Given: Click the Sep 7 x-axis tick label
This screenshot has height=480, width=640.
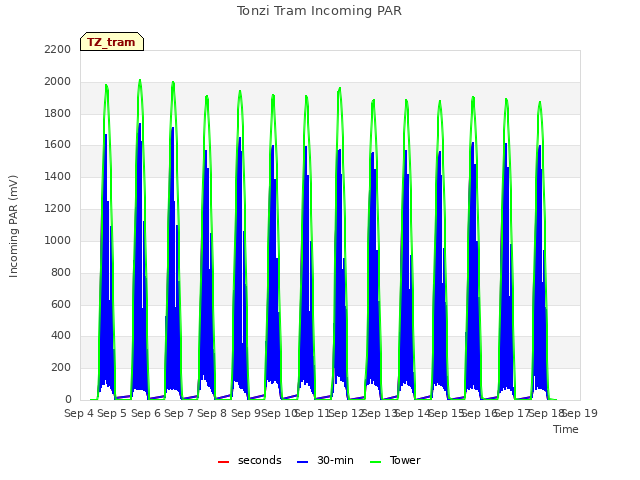Looking at the screenshot, I should tap(179, 413).
